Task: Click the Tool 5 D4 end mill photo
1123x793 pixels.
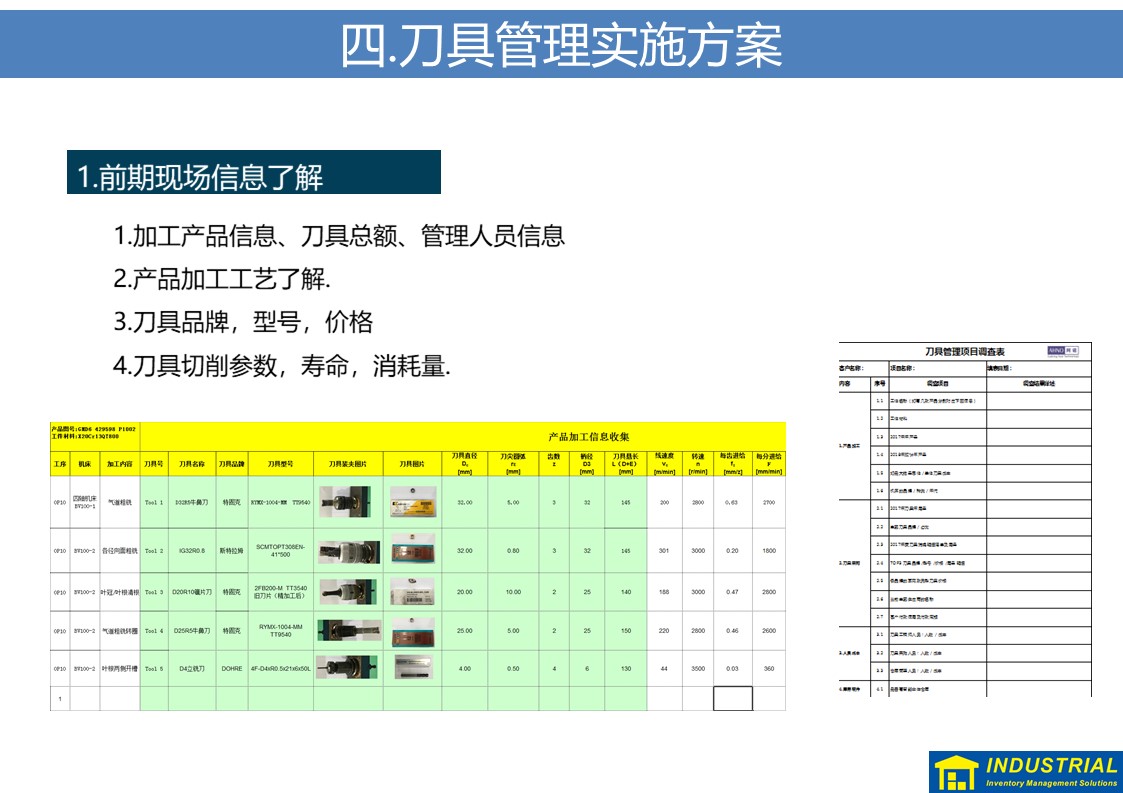Action: pyautogui.click(x=348, y=668)
